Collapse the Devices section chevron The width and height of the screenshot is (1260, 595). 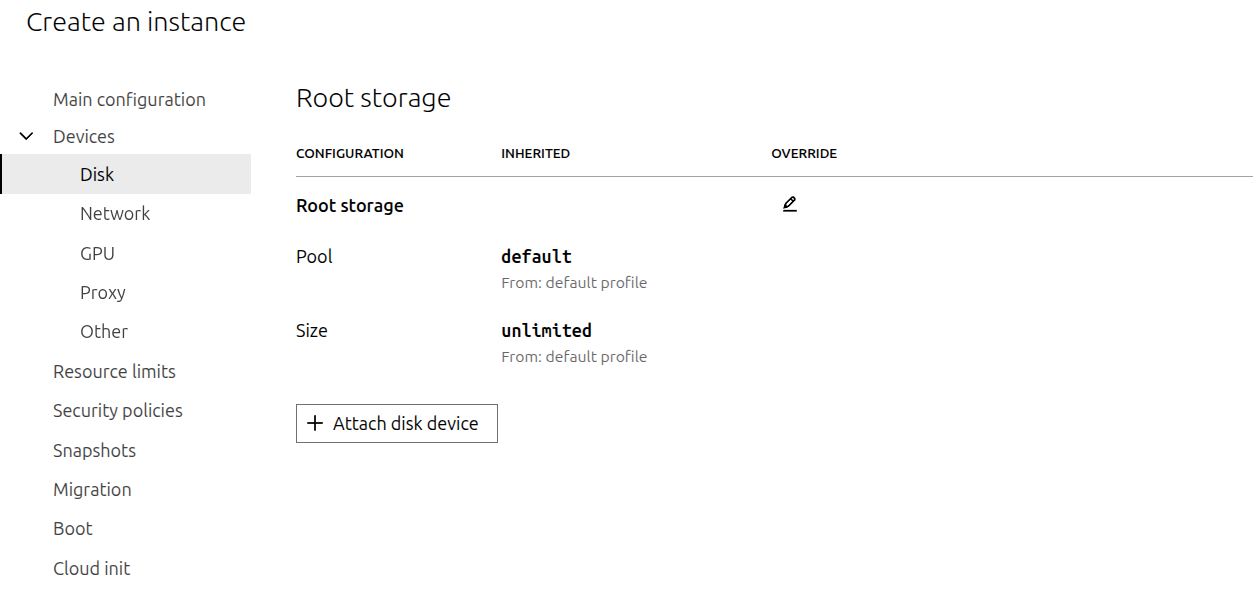(27, 137)
